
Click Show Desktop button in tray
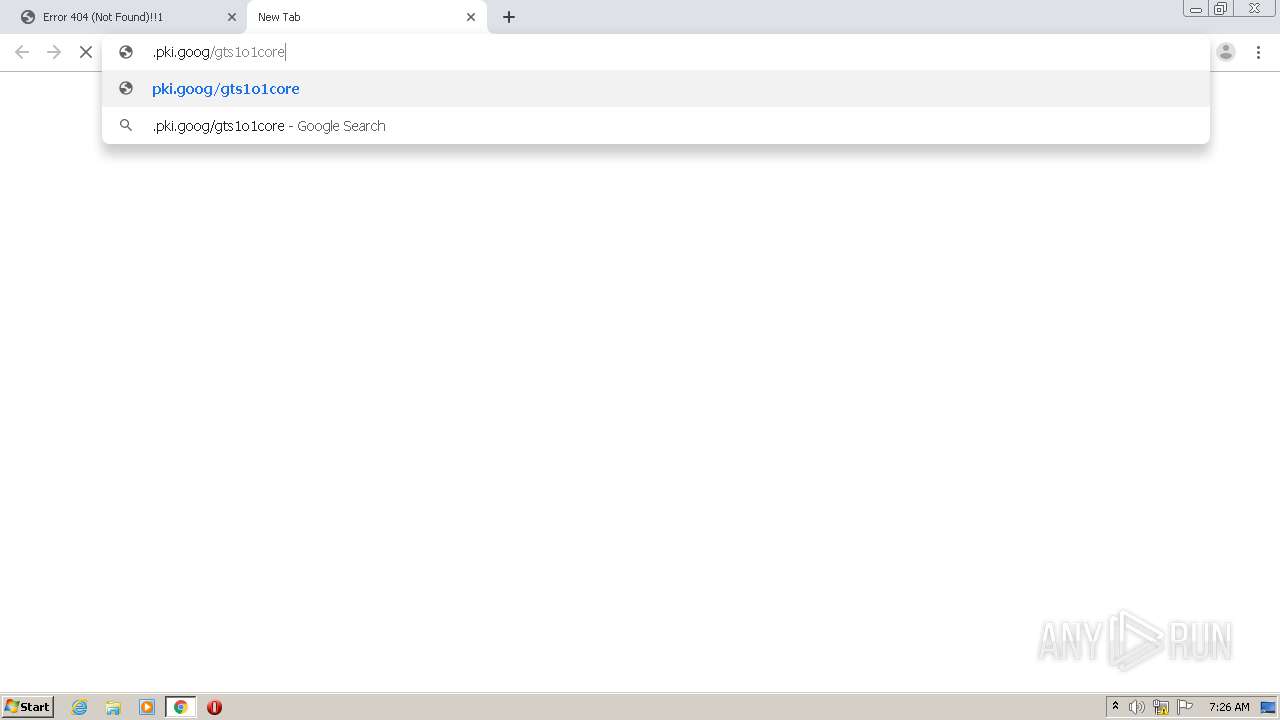(x=1268, y=707)
